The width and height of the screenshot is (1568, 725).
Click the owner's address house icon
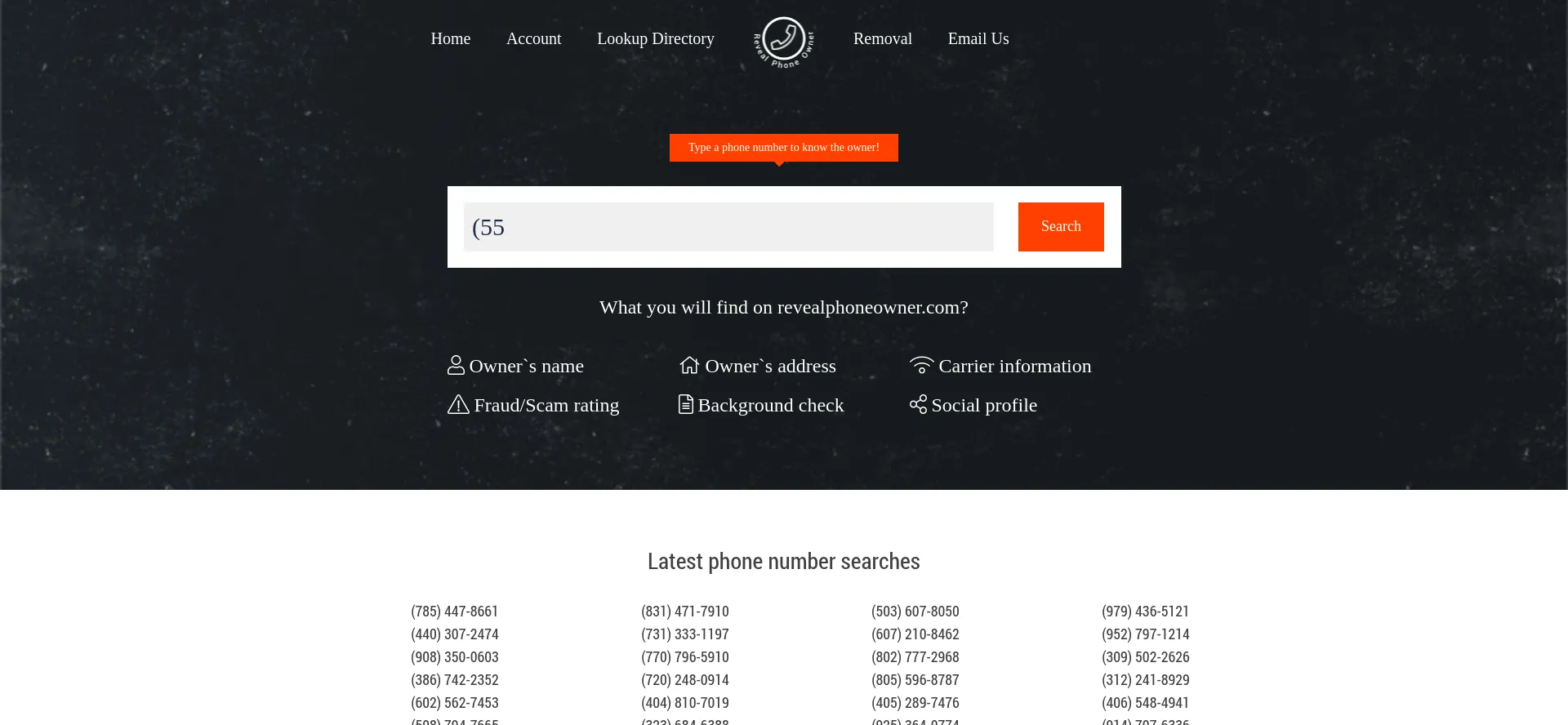click(690, 365)
